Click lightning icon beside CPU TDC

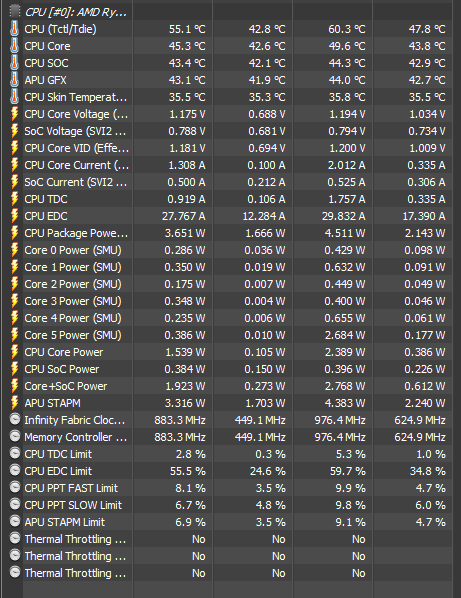pyautogui.click(x=14, y=199)
